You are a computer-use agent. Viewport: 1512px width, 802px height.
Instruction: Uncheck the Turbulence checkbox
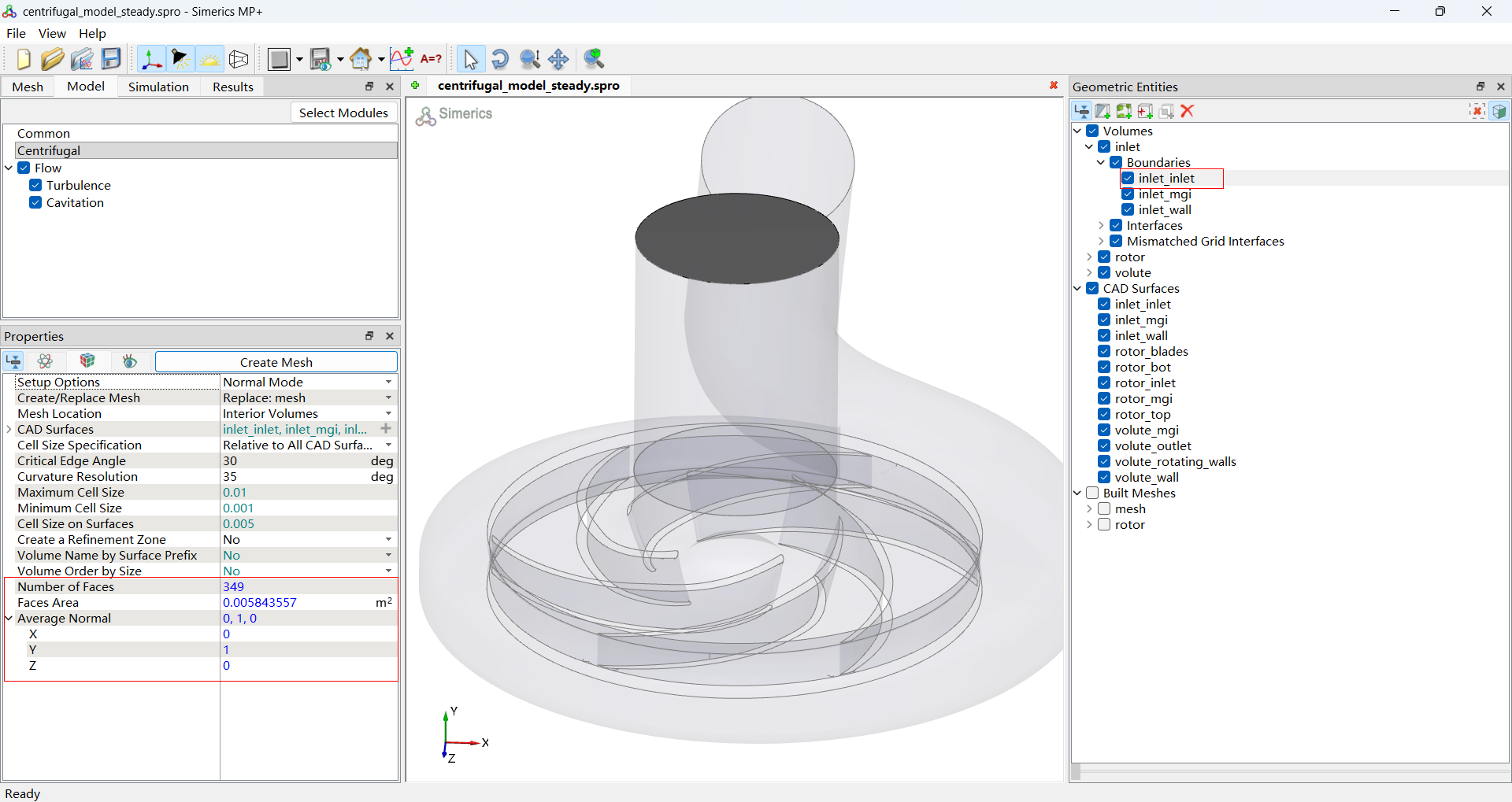[35, 186]
